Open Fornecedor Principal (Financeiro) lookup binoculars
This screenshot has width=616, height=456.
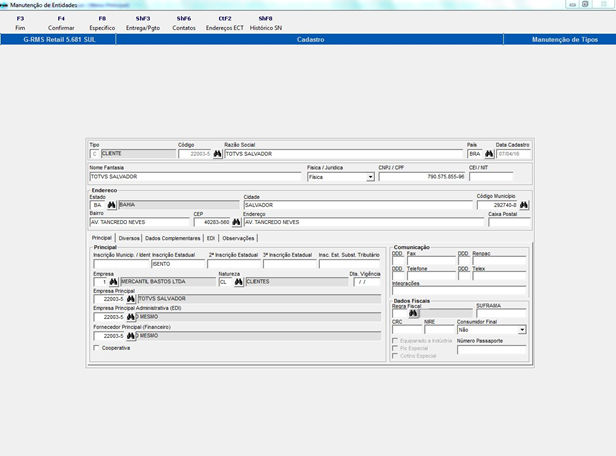[131, 336]
